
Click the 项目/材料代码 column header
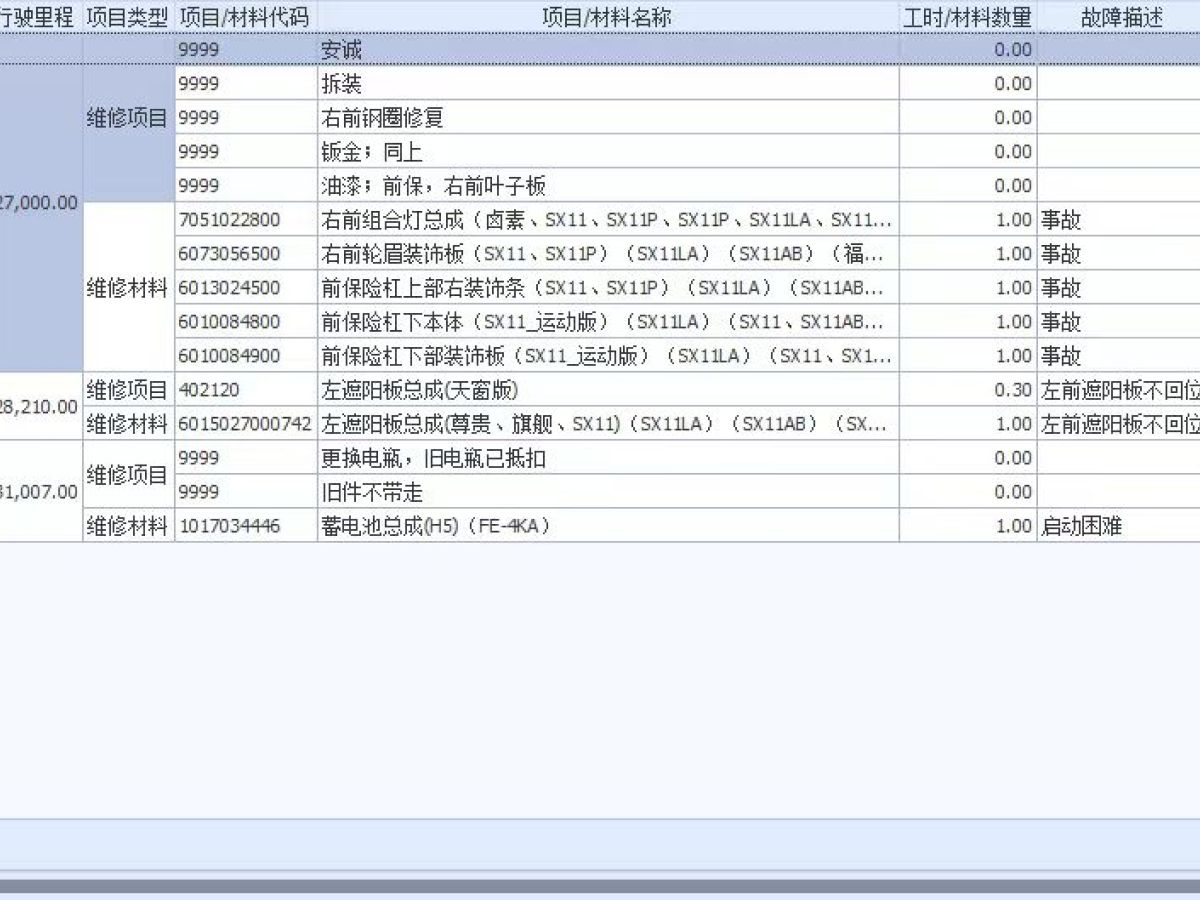246,17
